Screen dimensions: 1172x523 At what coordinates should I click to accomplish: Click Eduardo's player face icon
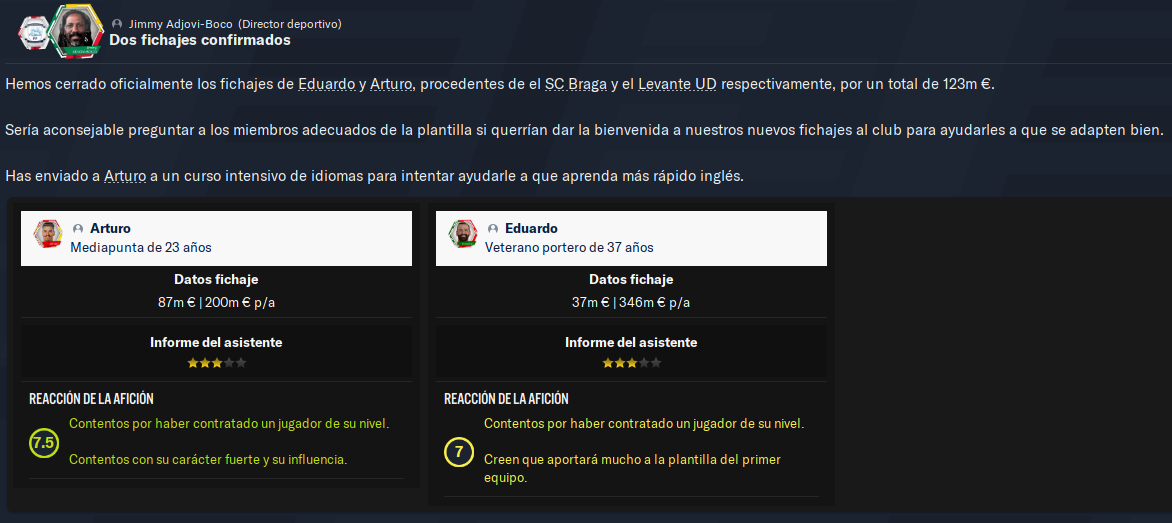463,235
